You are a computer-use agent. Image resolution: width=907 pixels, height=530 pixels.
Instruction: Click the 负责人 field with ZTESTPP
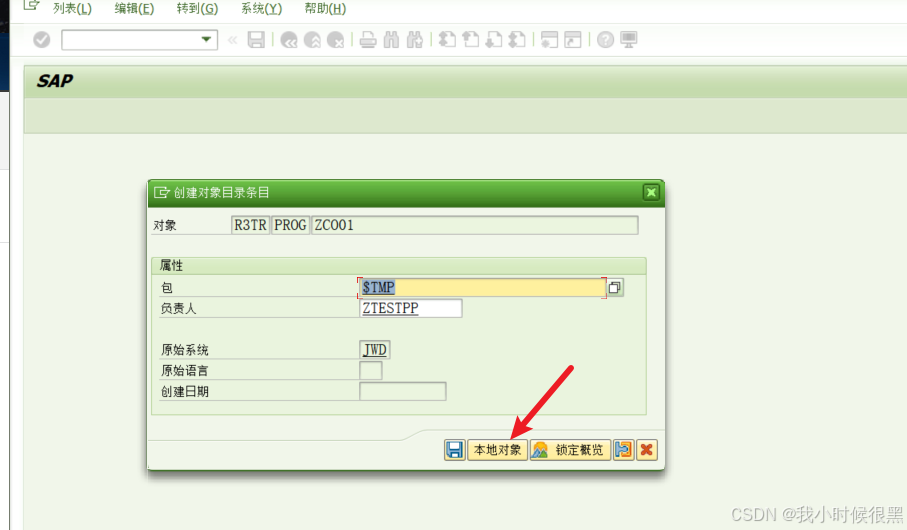coord(411,308)
